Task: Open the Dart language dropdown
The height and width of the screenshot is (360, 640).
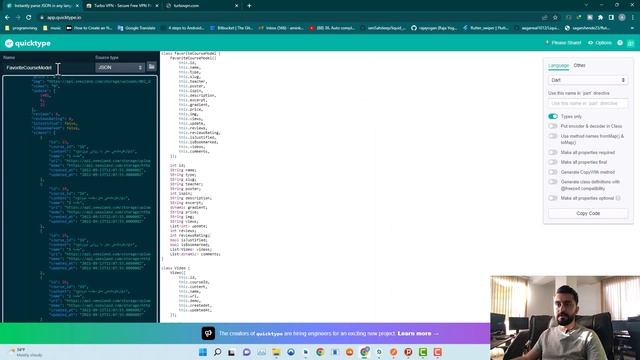Action: point(588,80)
